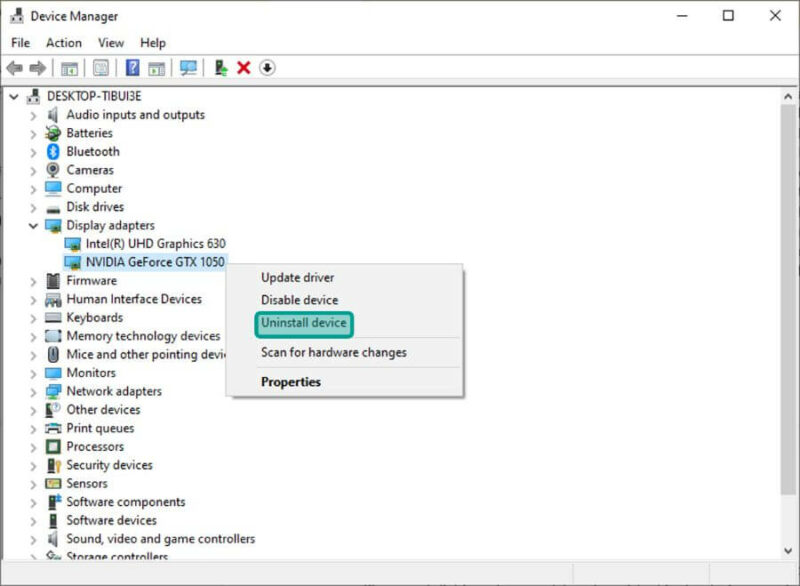800x586 pixels.
Task: Open the File menu
Action: click(x=20, y=43)
